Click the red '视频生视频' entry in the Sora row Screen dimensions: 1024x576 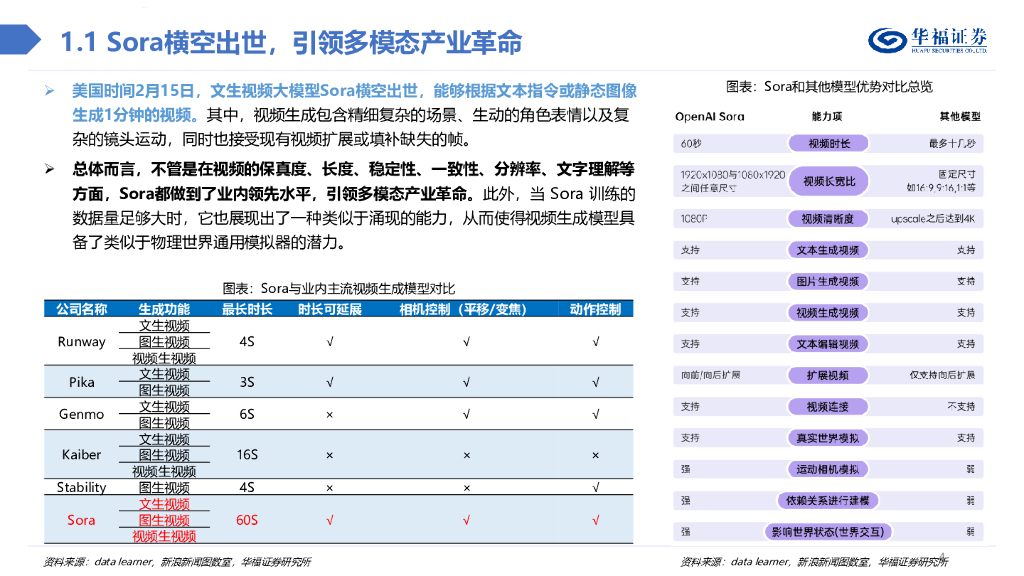point(164,536)
